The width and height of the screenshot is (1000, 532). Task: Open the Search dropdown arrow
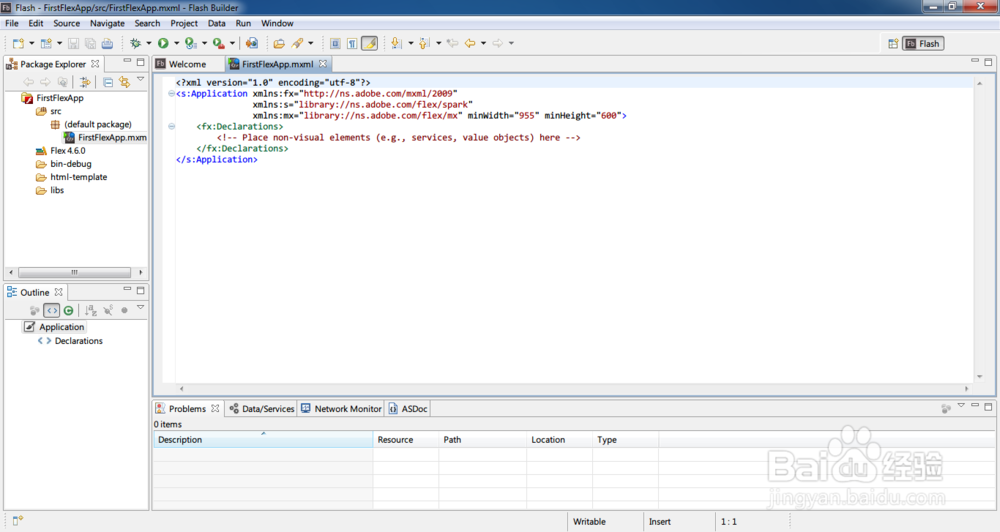(x=311, y=43)
